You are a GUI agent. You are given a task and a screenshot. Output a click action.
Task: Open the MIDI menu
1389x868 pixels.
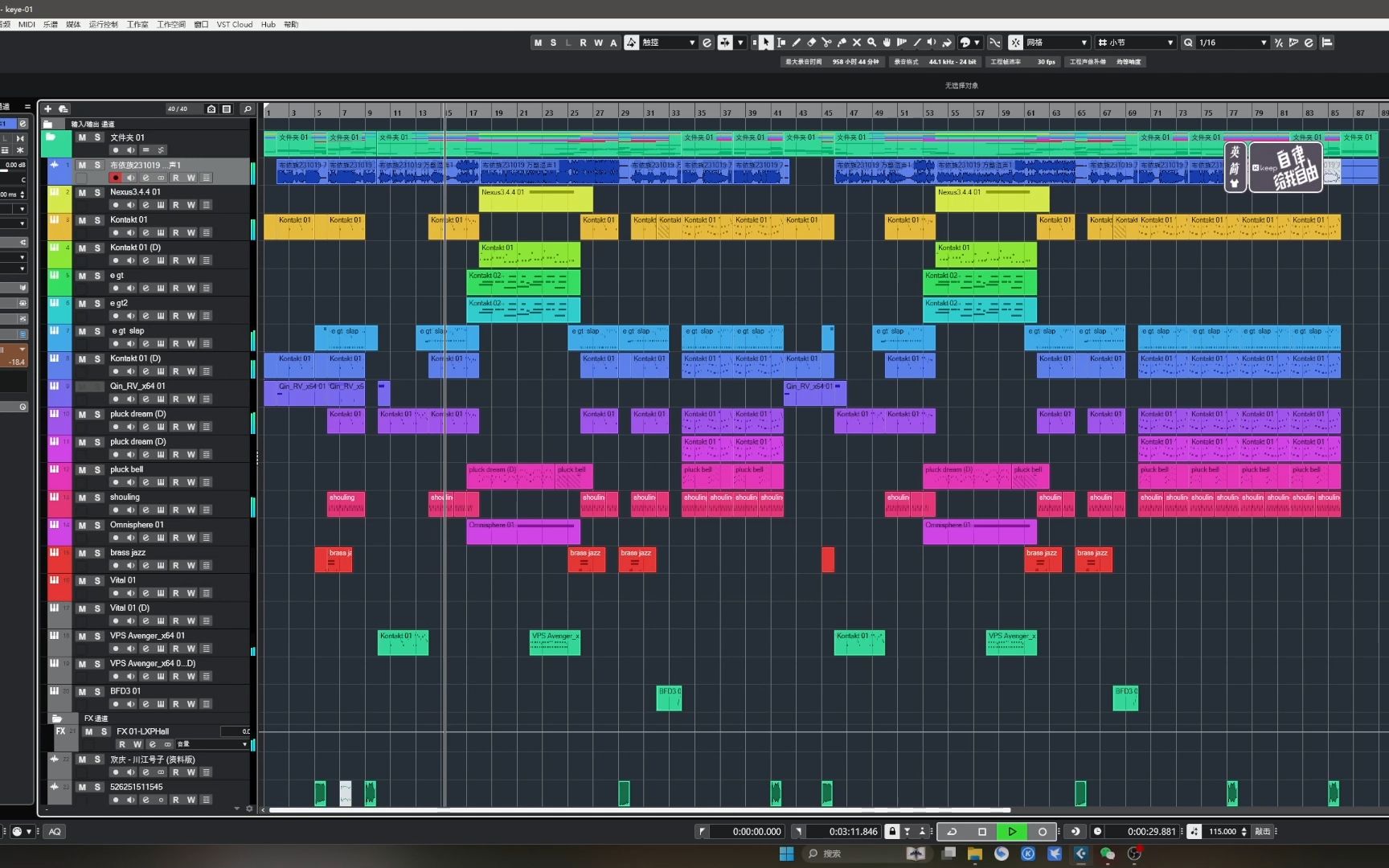[27, 24]
